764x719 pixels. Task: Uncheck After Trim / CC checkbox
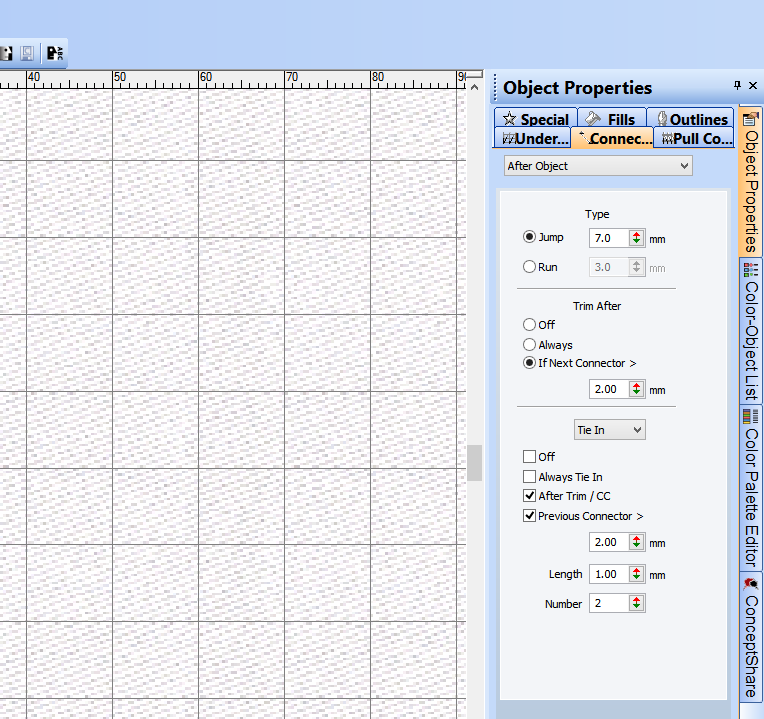click(529, 496)
